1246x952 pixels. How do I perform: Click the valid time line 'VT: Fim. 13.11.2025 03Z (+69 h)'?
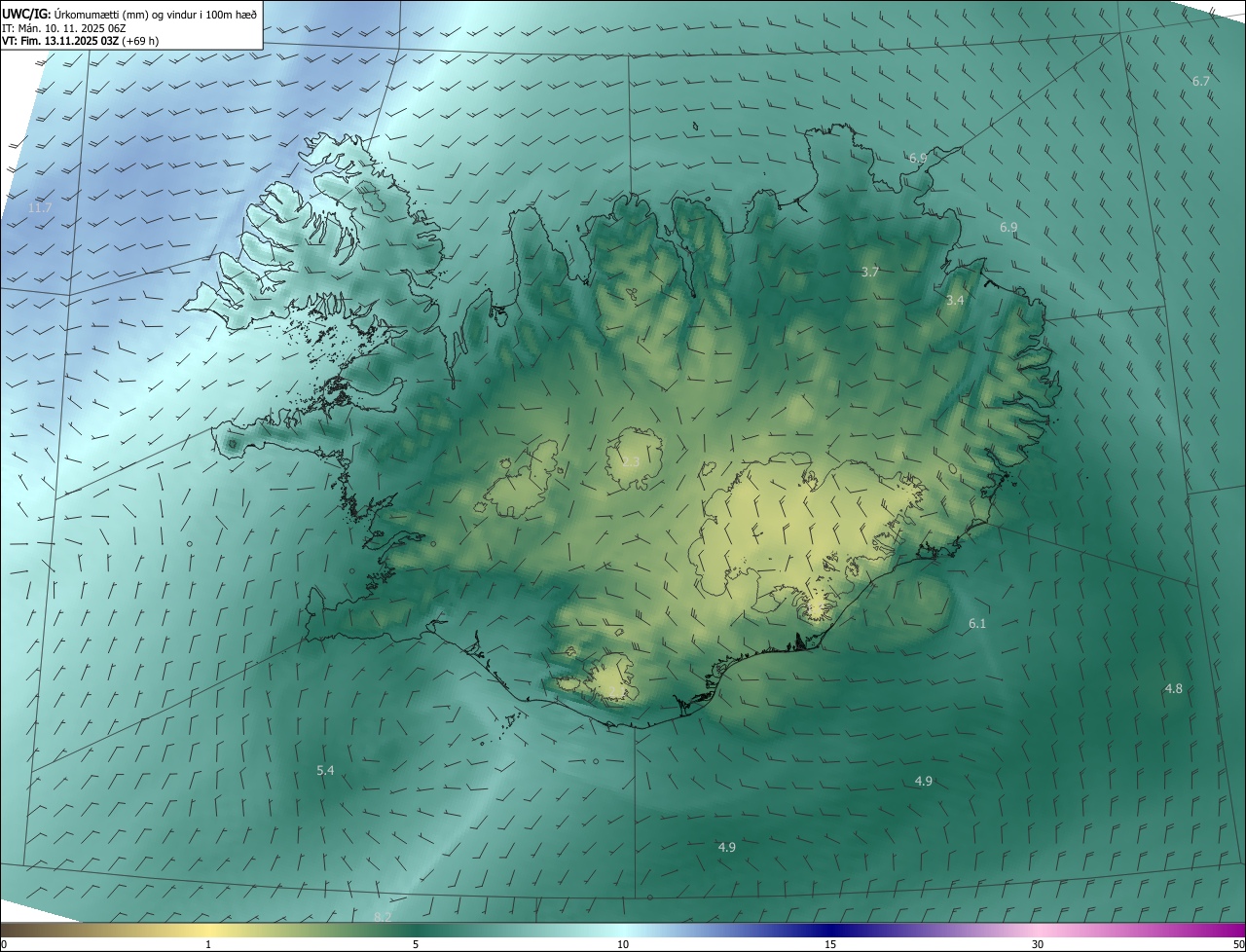pyautogui.click(x=80, y=41)
